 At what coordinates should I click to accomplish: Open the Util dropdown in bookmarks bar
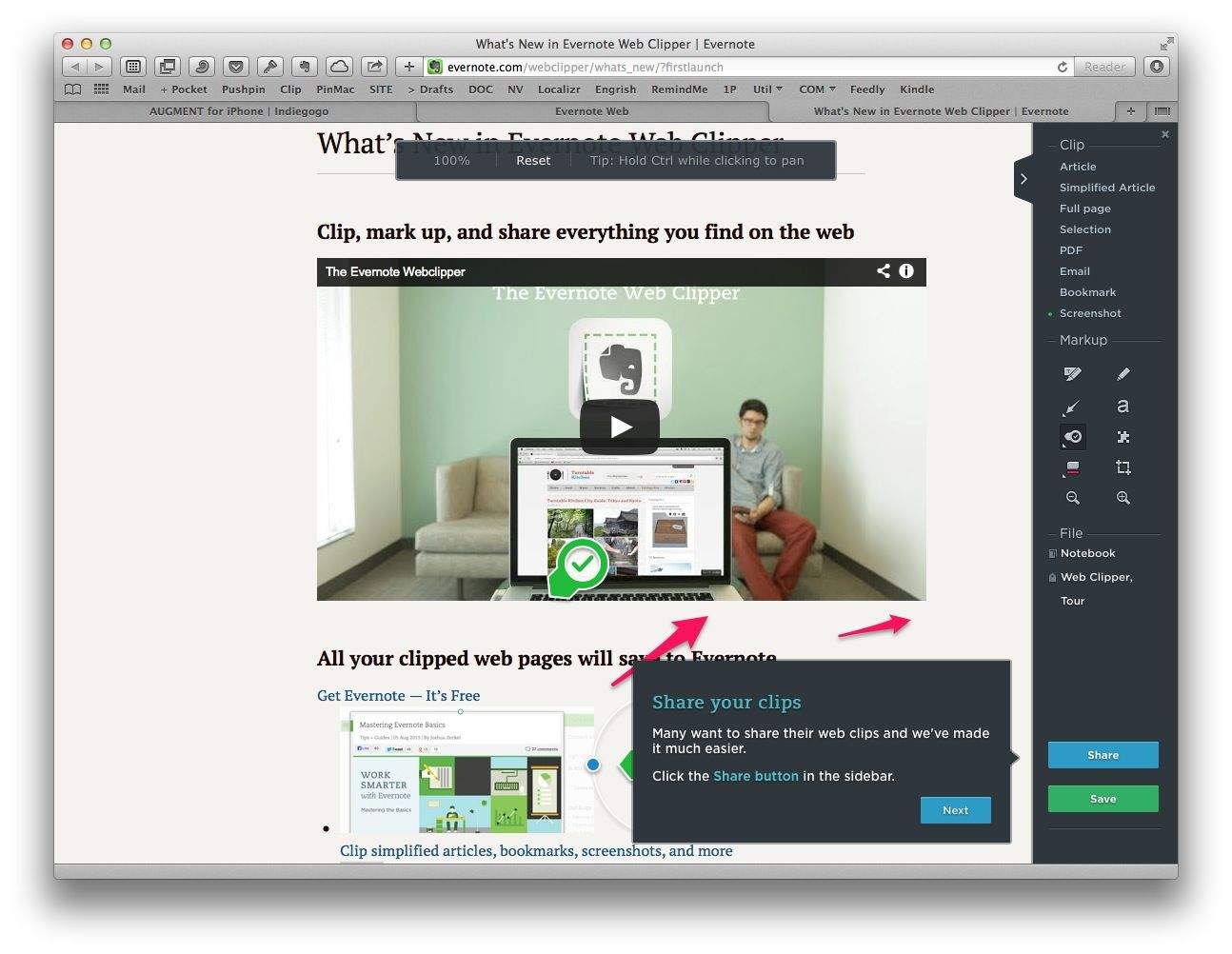766,89
